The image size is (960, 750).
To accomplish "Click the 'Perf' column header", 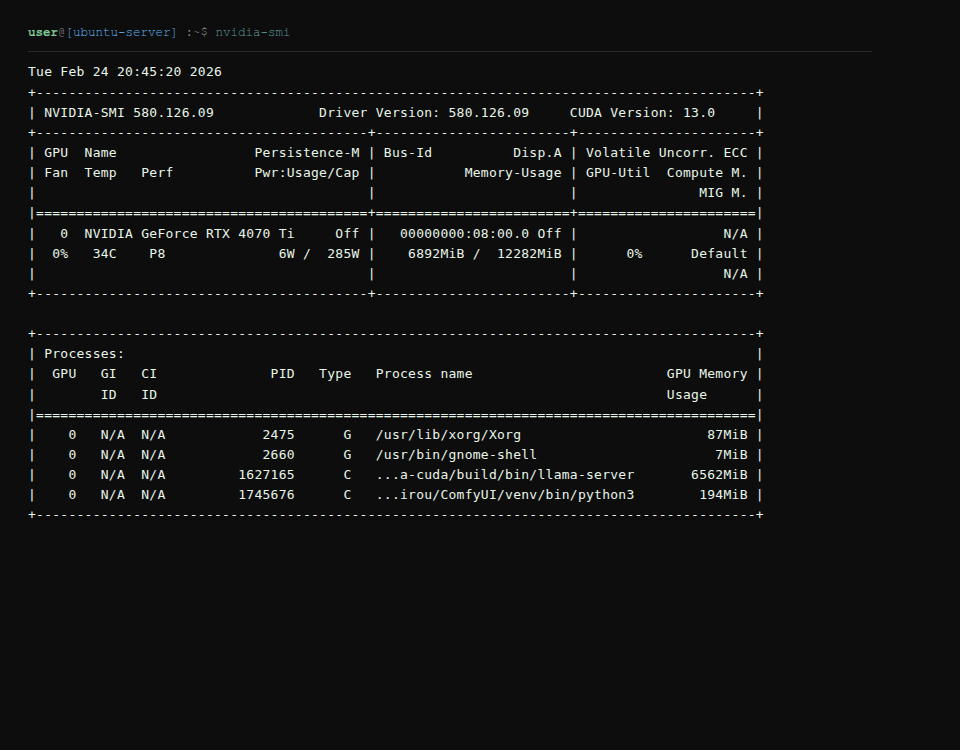I will tap(157, 173).
